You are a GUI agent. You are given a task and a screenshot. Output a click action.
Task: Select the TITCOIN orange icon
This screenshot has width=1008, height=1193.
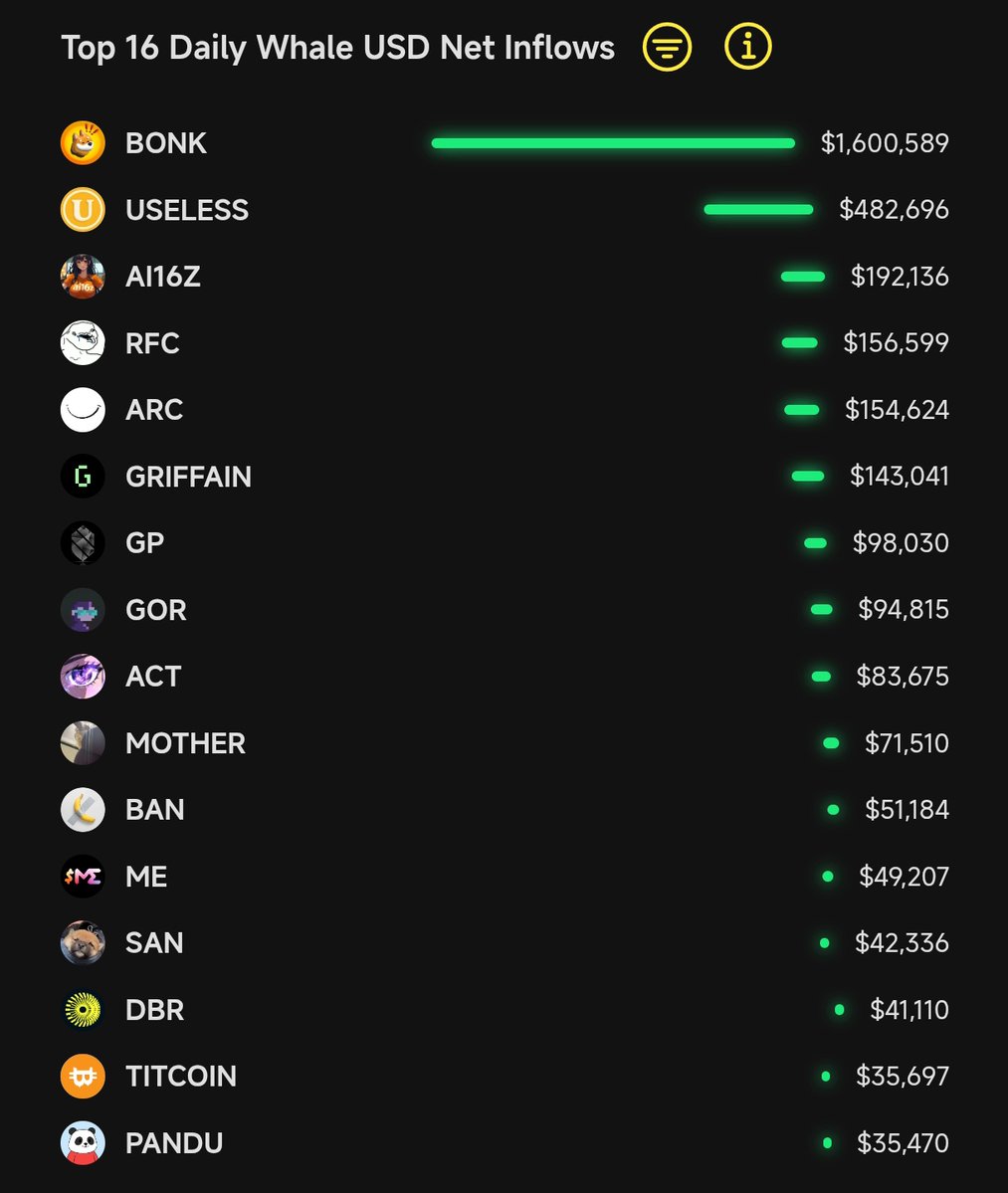(83, 1077)
